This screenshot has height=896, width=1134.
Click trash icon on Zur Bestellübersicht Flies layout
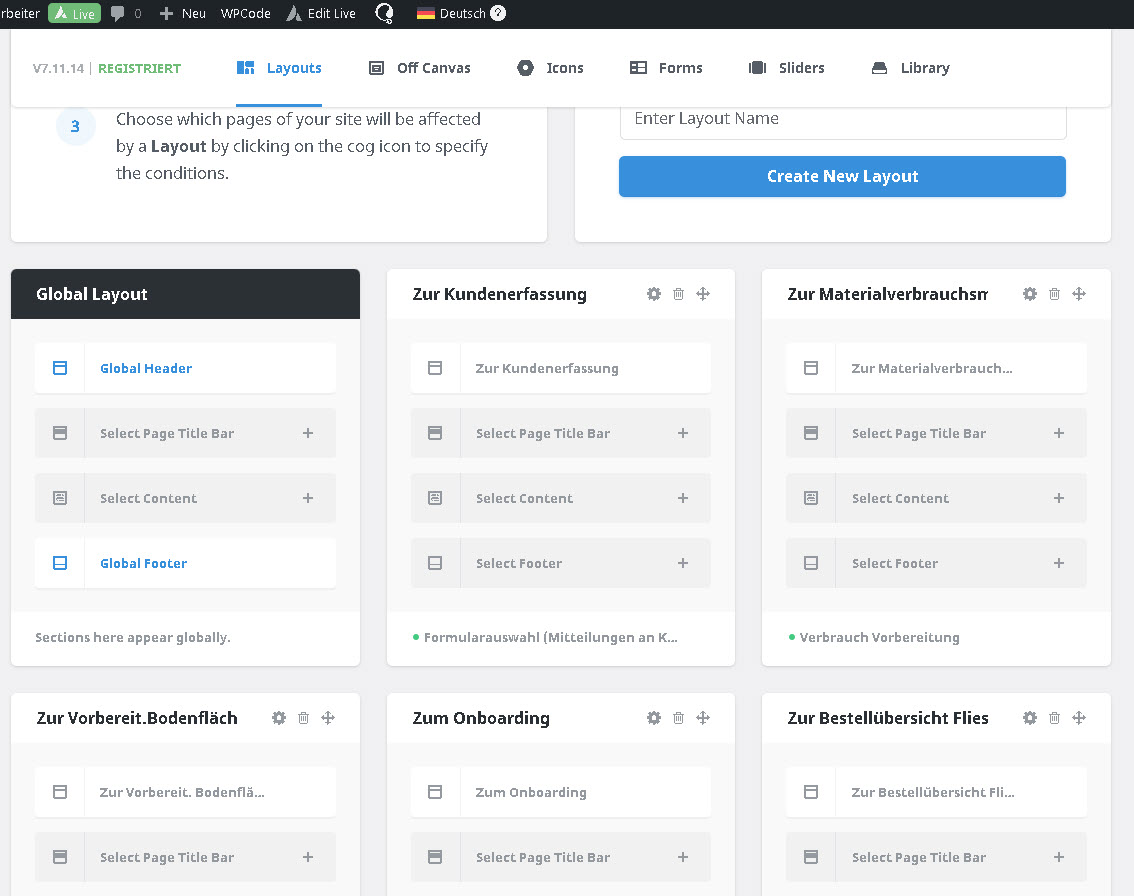coord(1054,717)
